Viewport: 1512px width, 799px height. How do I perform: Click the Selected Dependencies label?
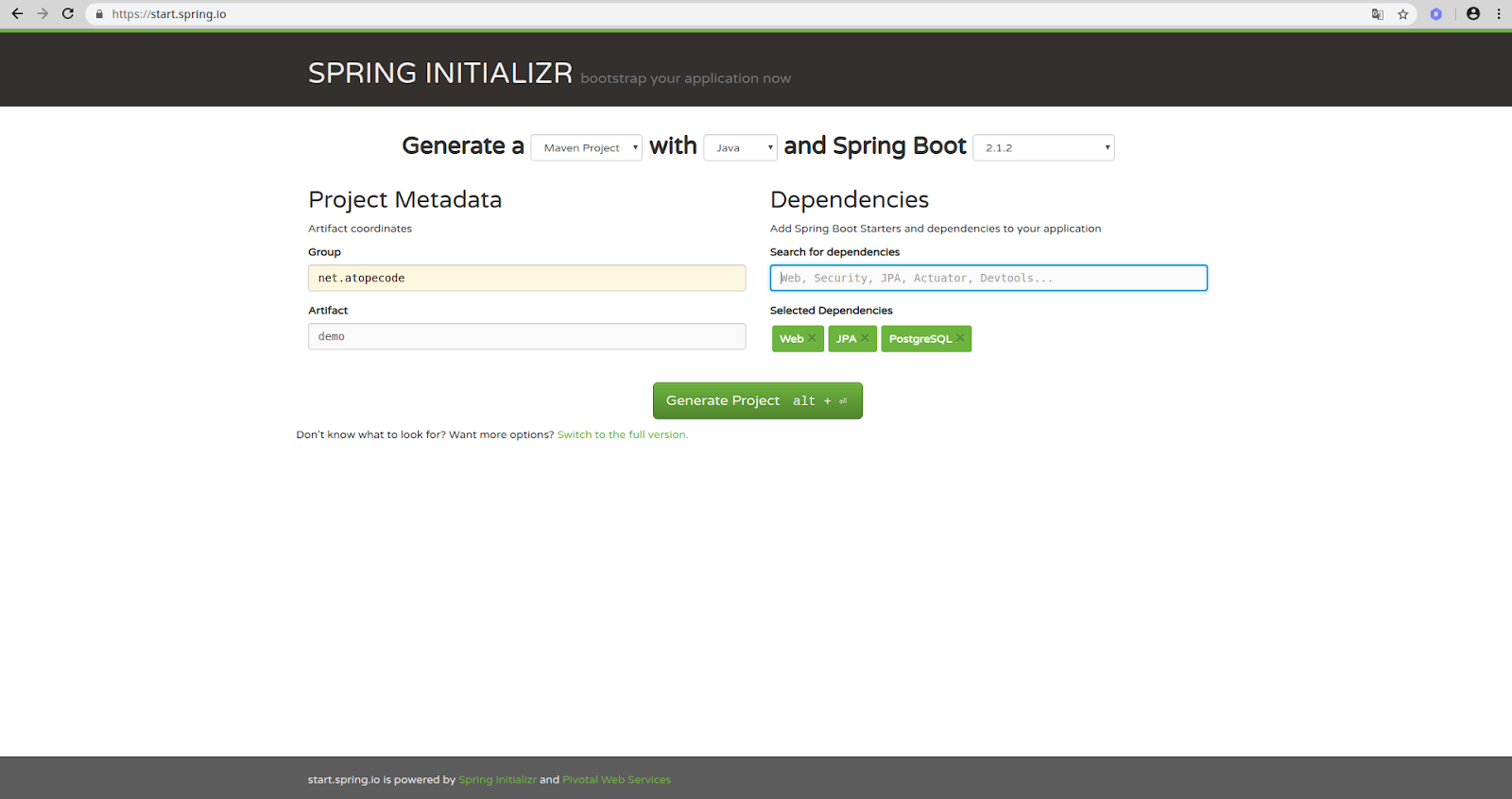click(831, 311)
